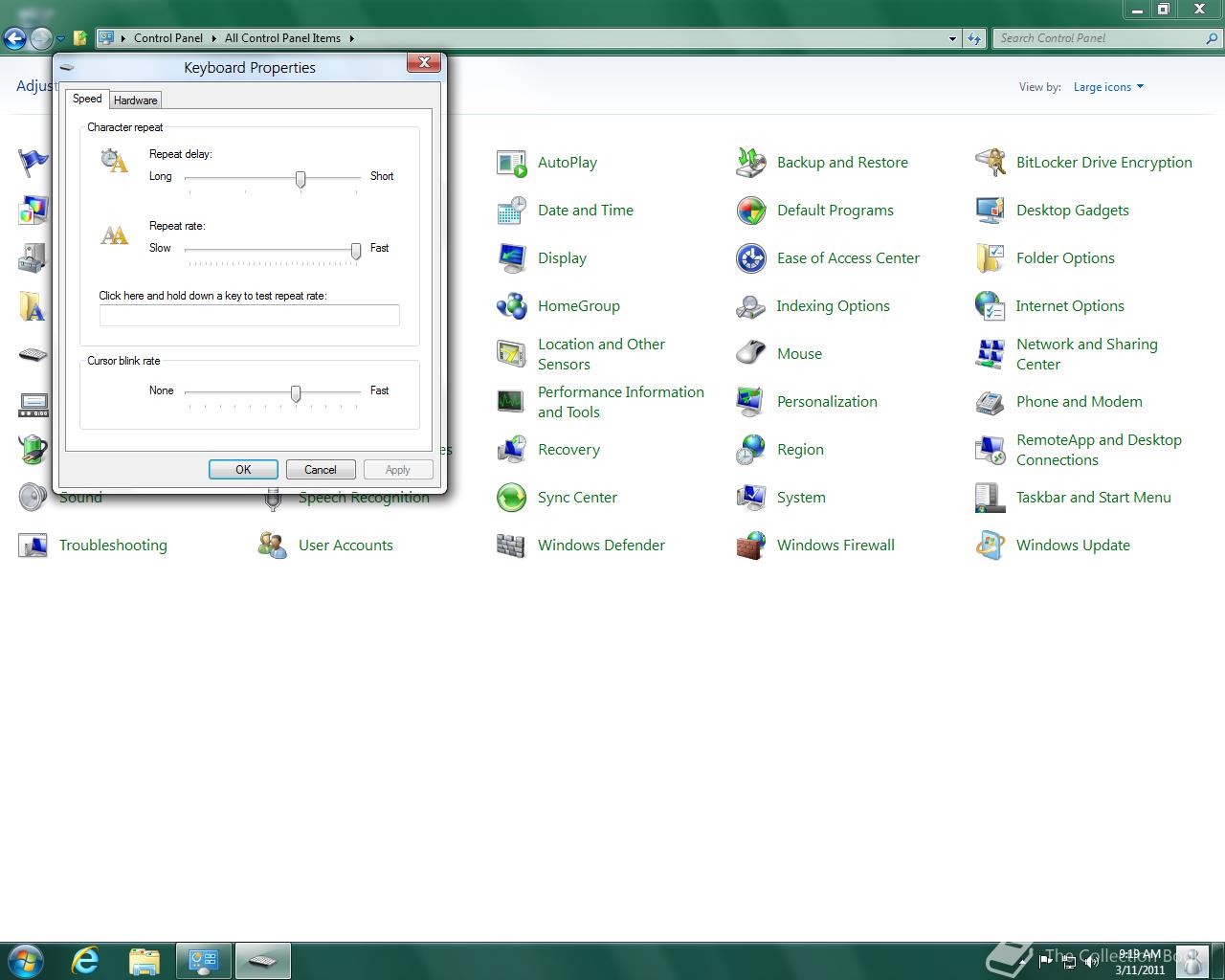Open the System icon
The image size is (1225, 980).
[x=751, y=498]
